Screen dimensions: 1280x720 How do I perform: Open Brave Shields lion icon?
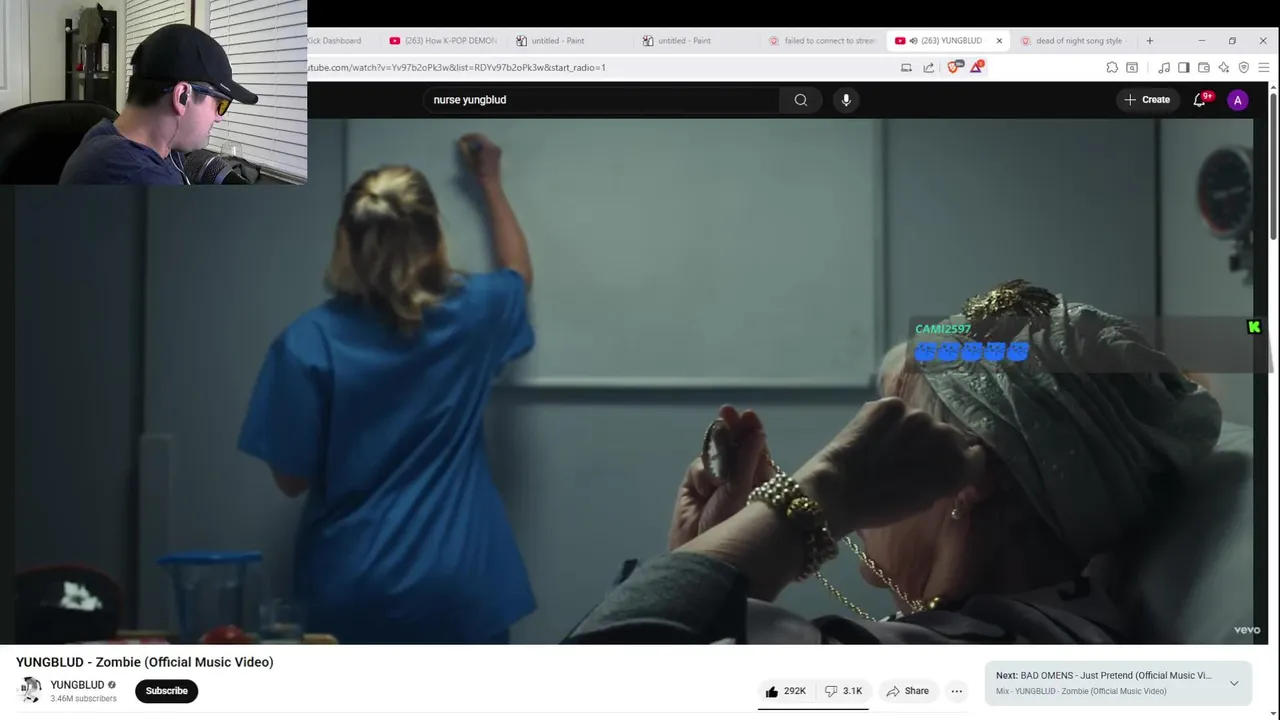[x=953, y=67]
